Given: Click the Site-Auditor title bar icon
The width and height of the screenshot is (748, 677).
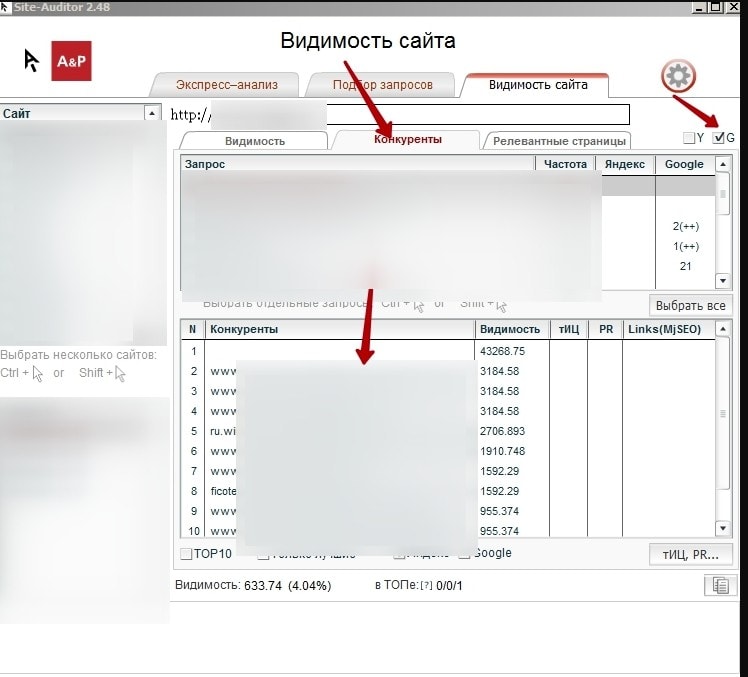Looking at the screenshot, I should point(5,7).
